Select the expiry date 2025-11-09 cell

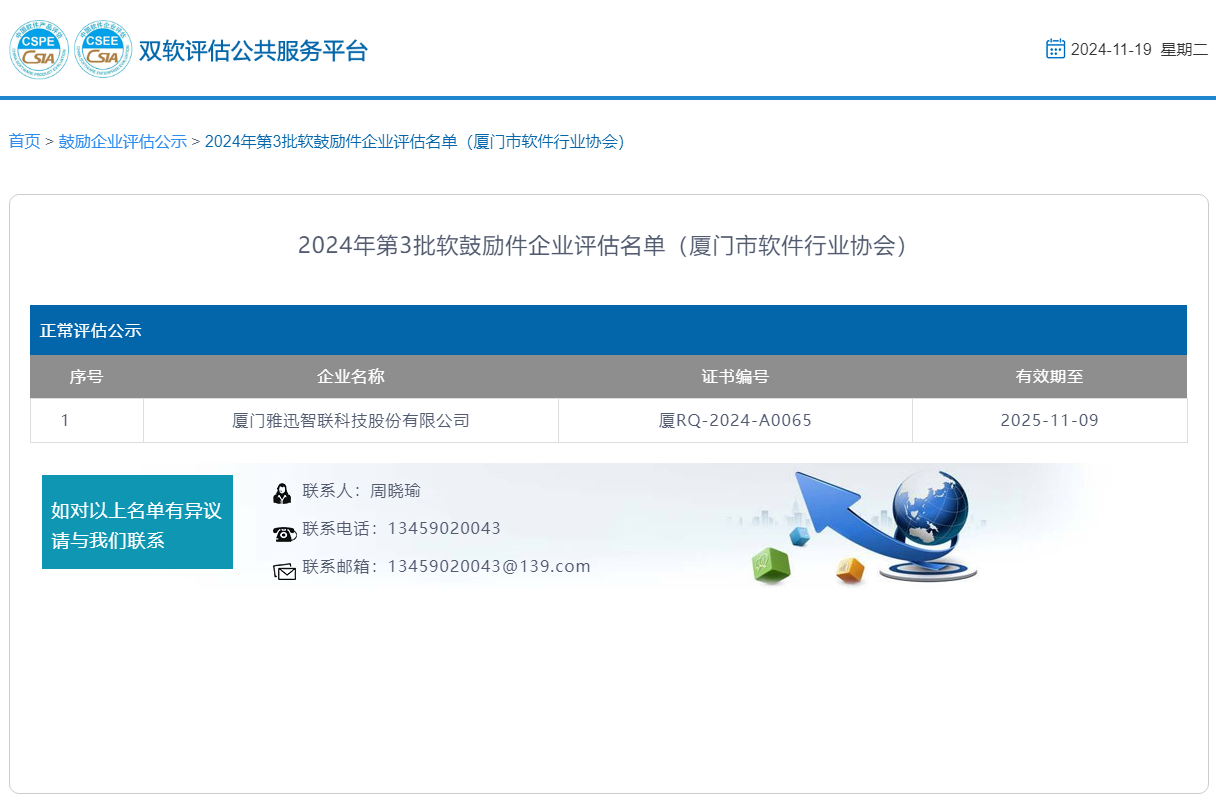click(x=1049, y=420)
